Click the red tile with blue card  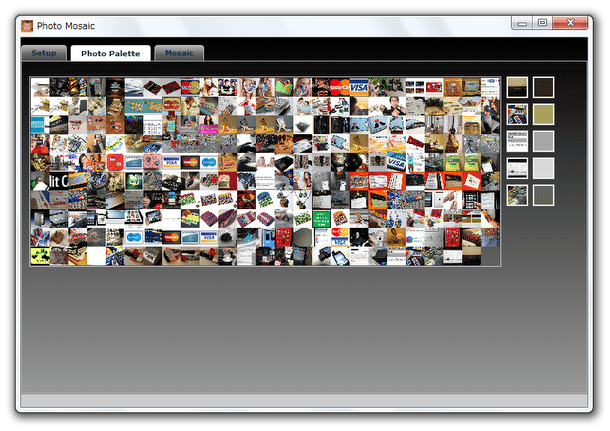coord(115,162)
